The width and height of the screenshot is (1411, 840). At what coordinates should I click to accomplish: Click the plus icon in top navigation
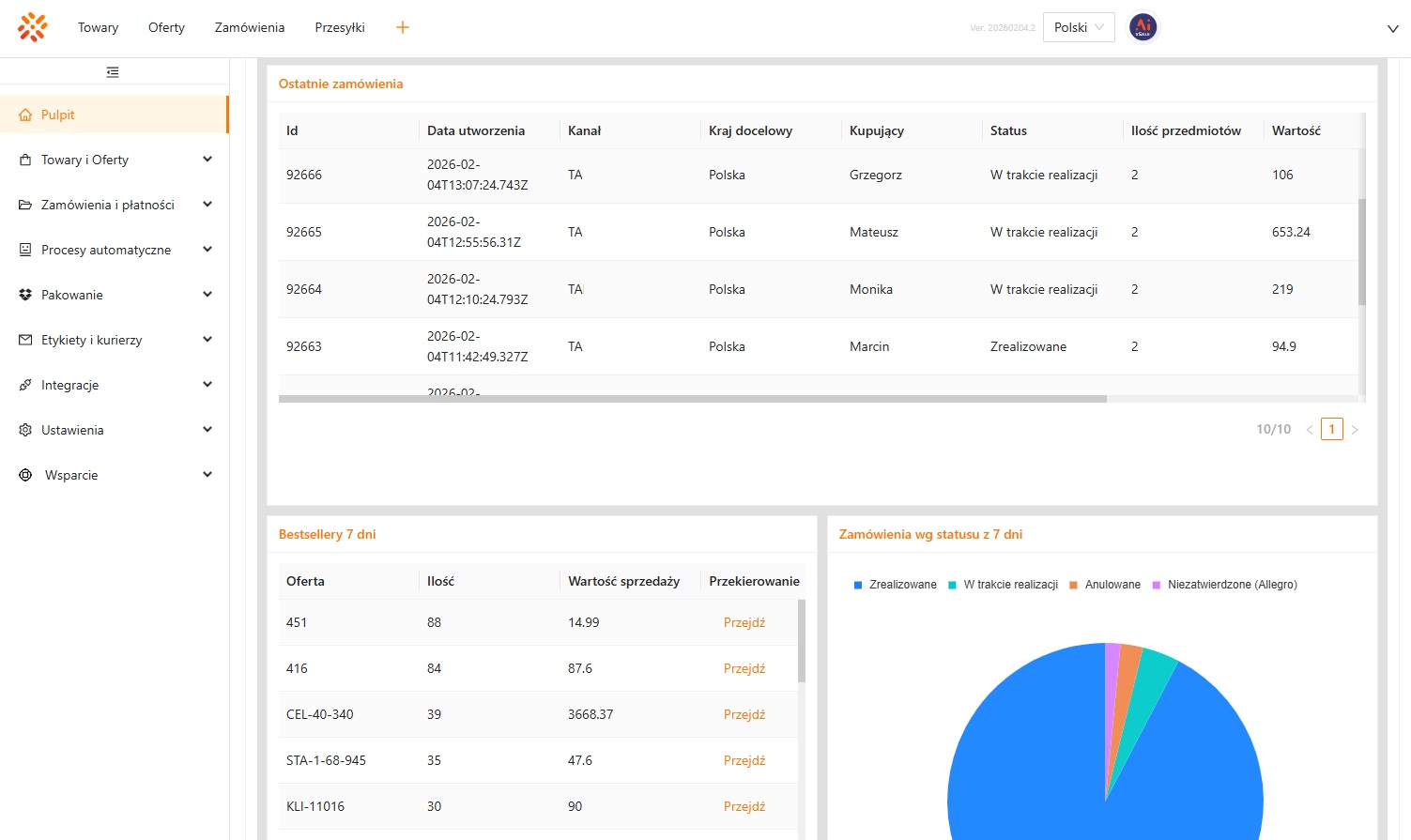click(403, 27)
